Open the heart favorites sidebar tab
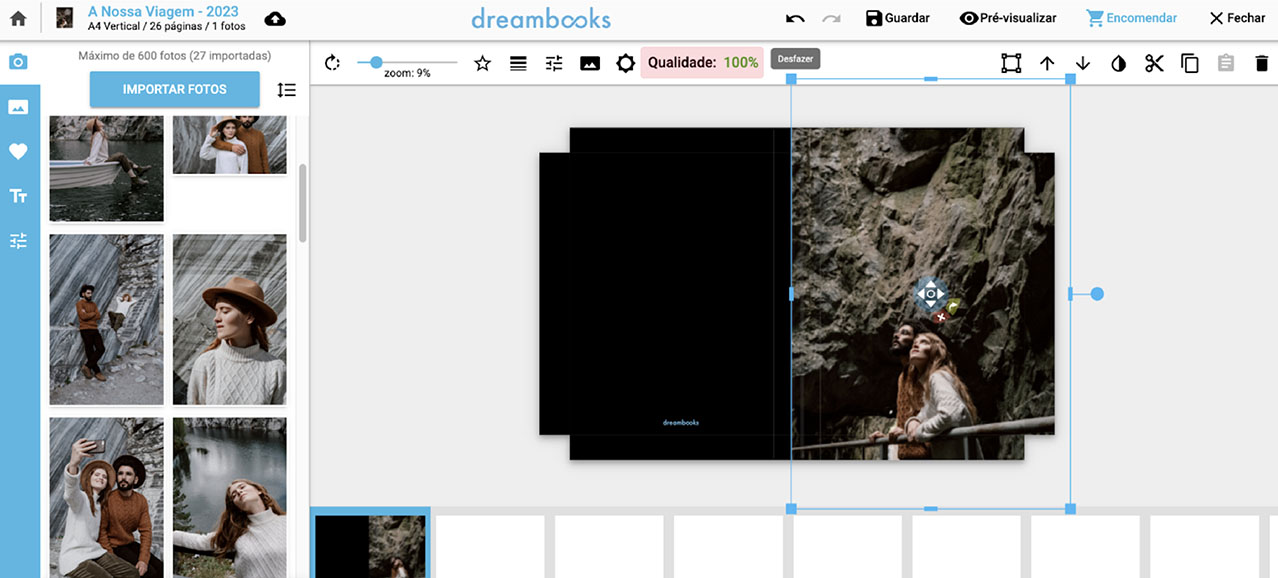 (x=18, y=151)
